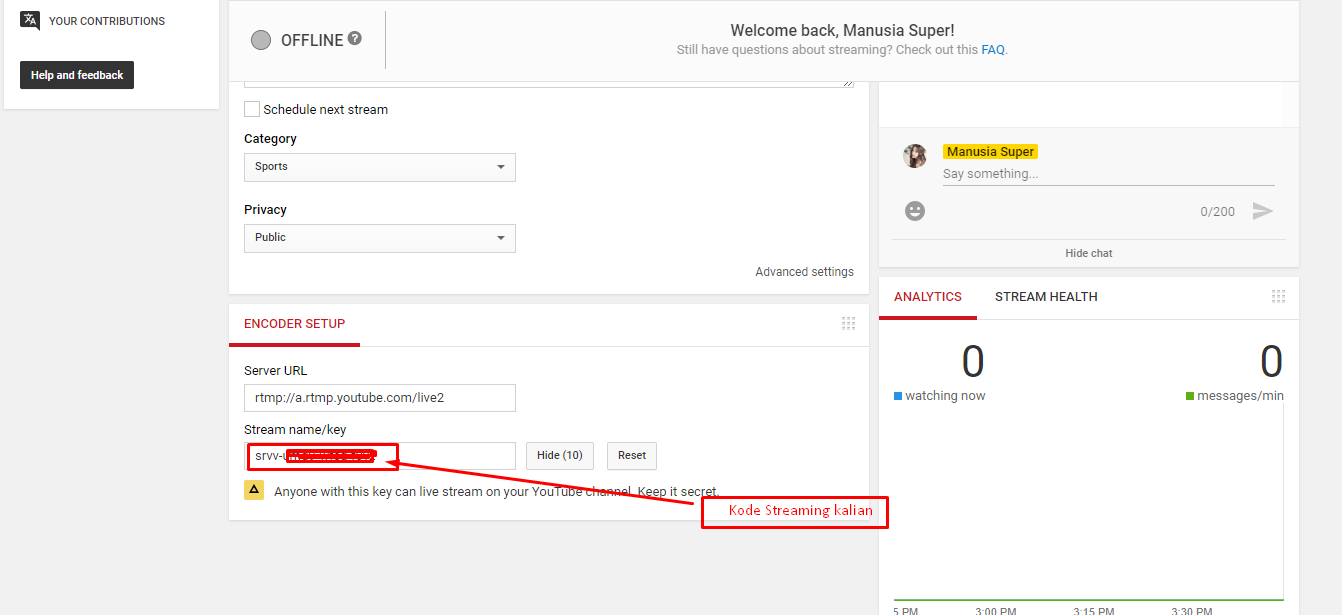This screenshot has height=615, width=1342.
Task: Switch to the Analytics tab
Action: pyautogui.click(x=928, y=297)
